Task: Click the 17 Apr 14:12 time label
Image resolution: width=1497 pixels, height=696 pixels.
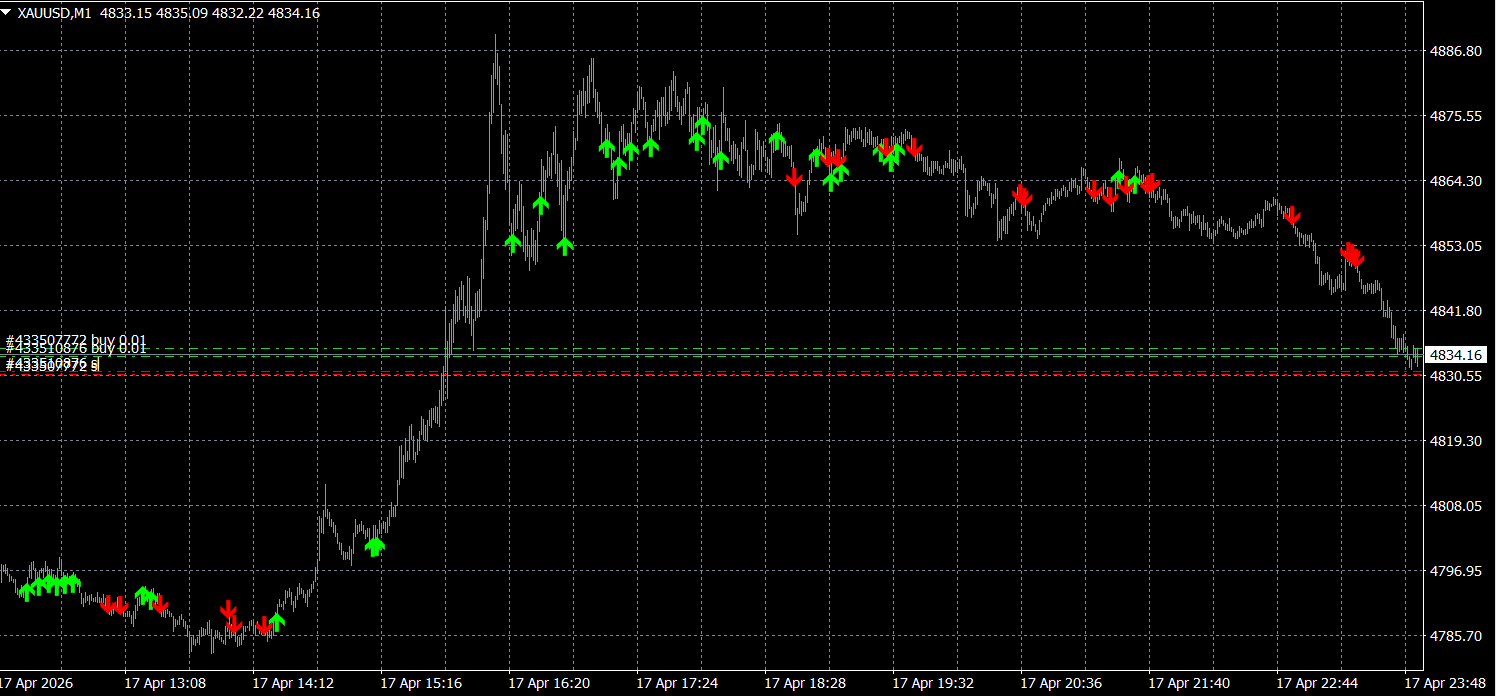Action: (x=293, y=684)
